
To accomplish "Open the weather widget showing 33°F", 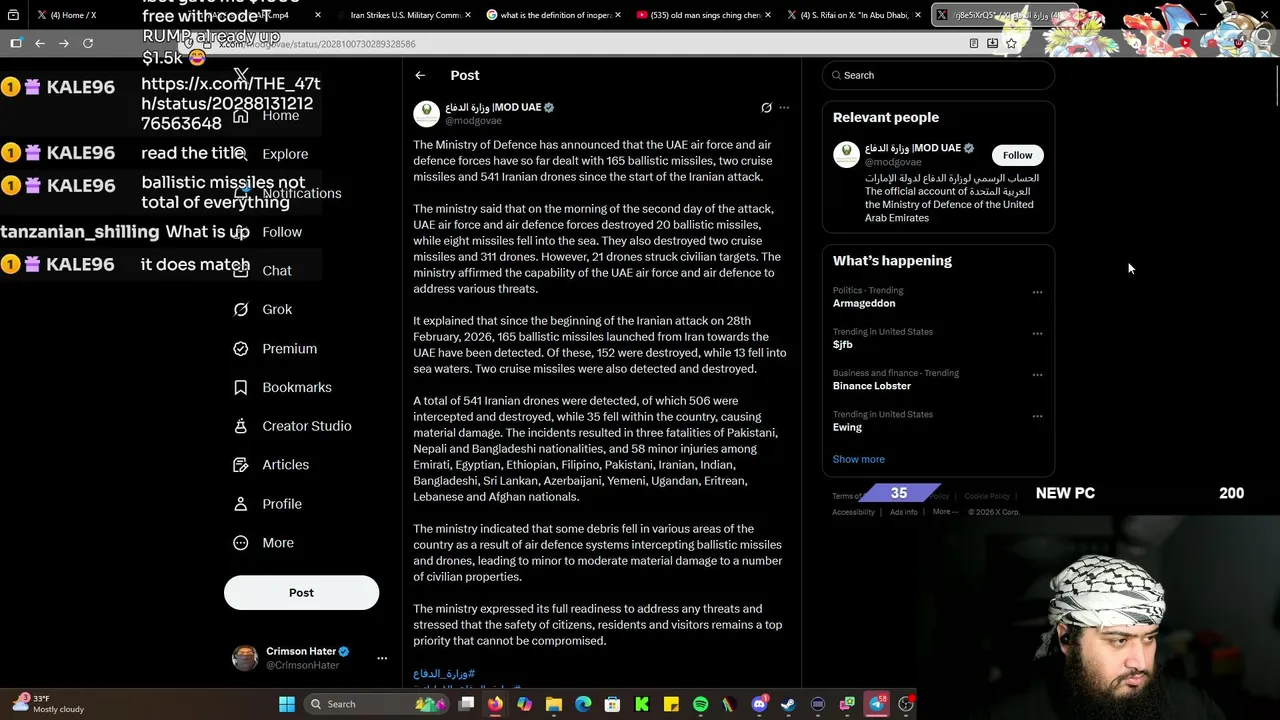I will [48, 704].
